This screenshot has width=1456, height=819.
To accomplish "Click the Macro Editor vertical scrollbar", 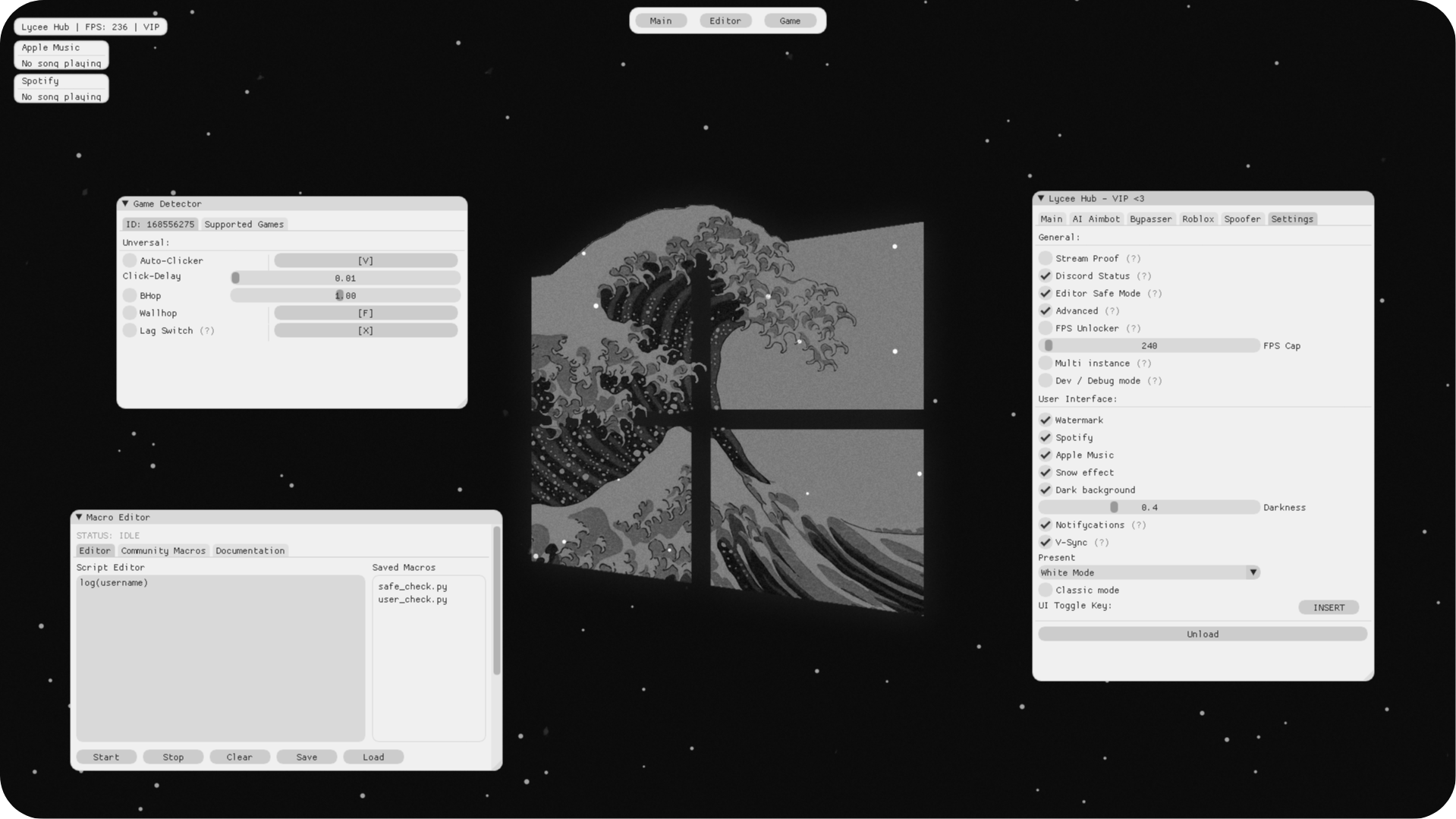I will [x=497, y=600].
